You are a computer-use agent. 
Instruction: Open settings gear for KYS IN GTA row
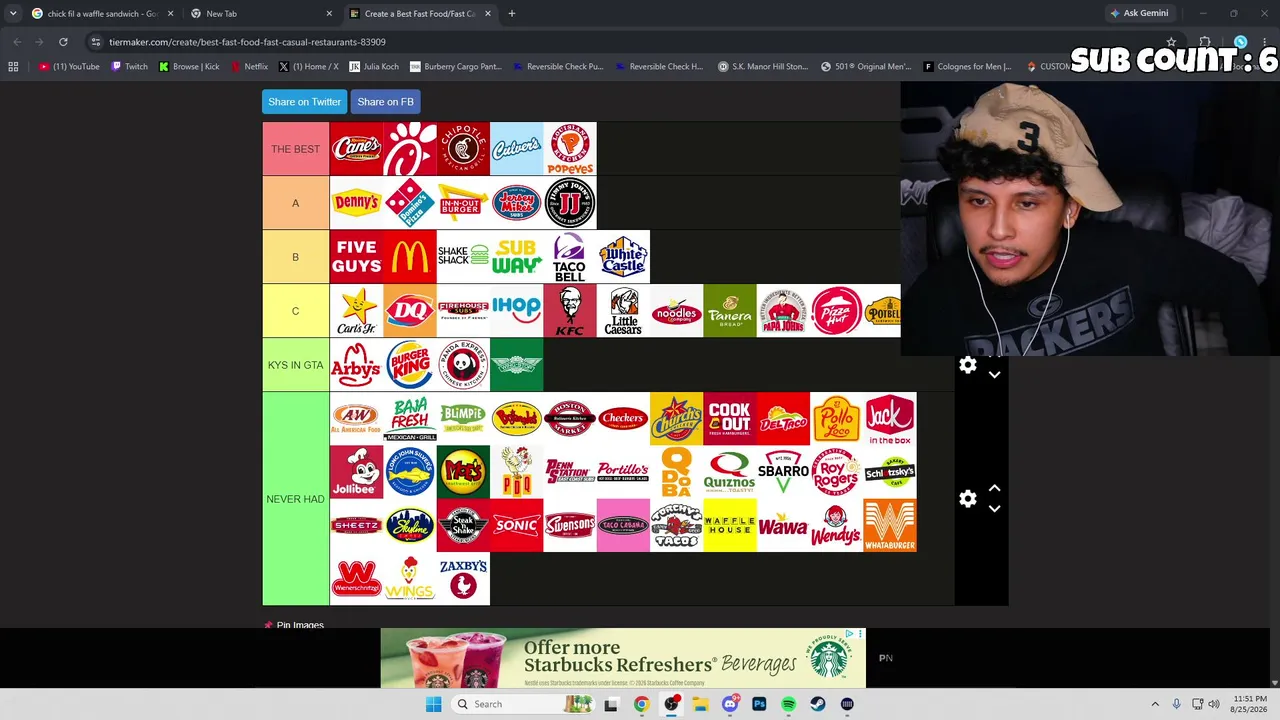click(968, 365)
